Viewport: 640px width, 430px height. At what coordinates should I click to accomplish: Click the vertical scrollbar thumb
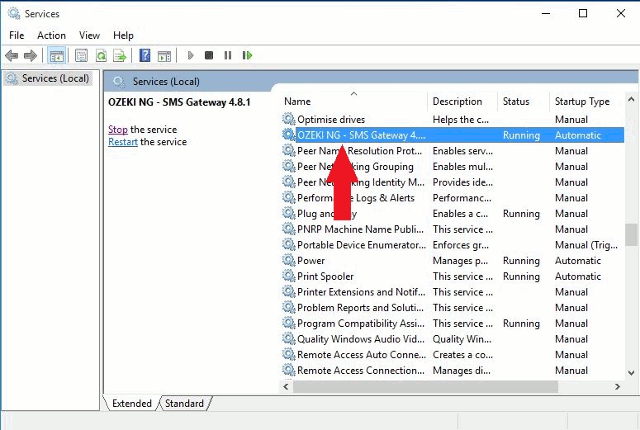pyautogui.click(x=631, y=235)
